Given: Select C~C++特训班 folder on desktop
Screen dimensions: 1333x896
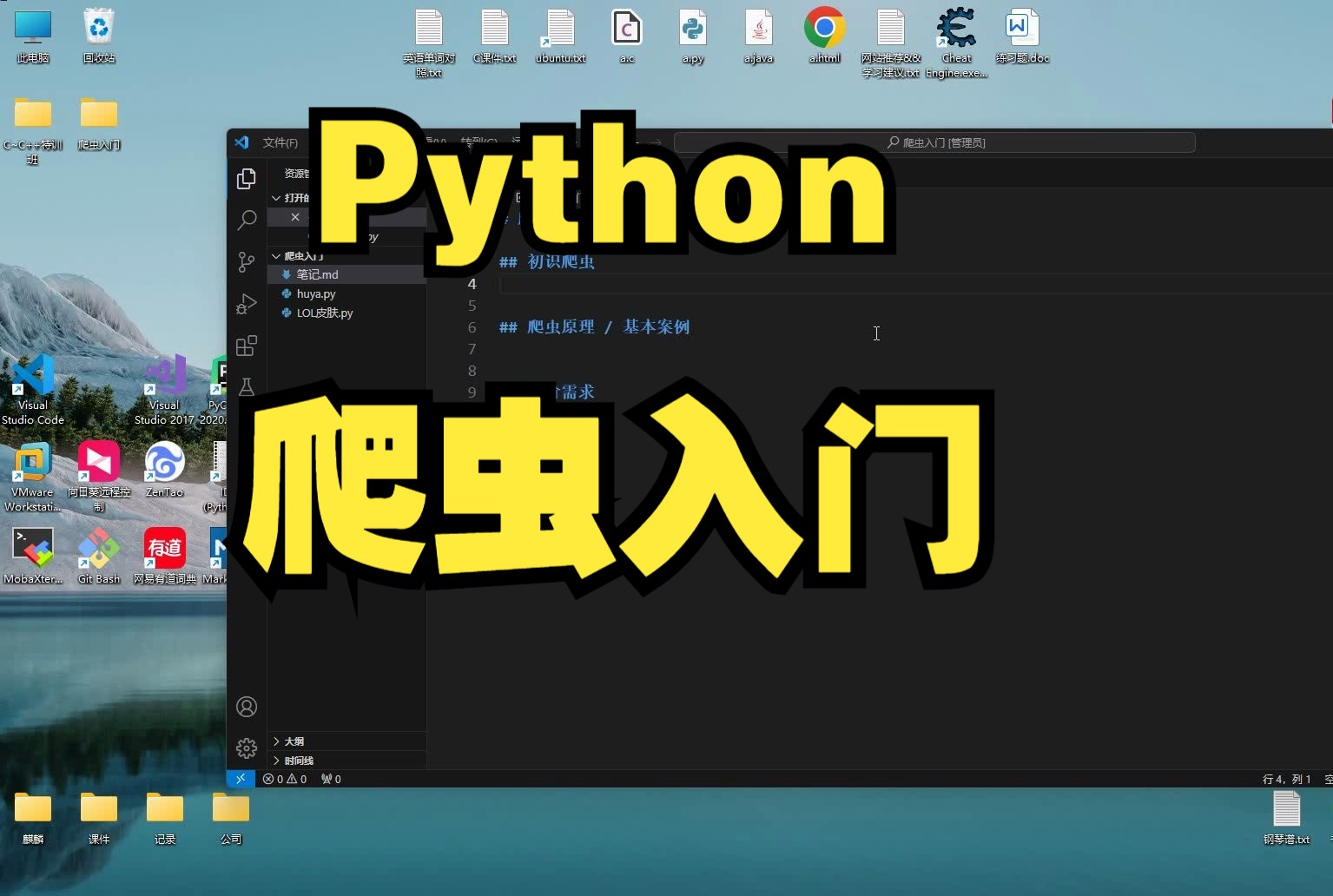Looking at the screenshot, I should (x=33, y=130).
